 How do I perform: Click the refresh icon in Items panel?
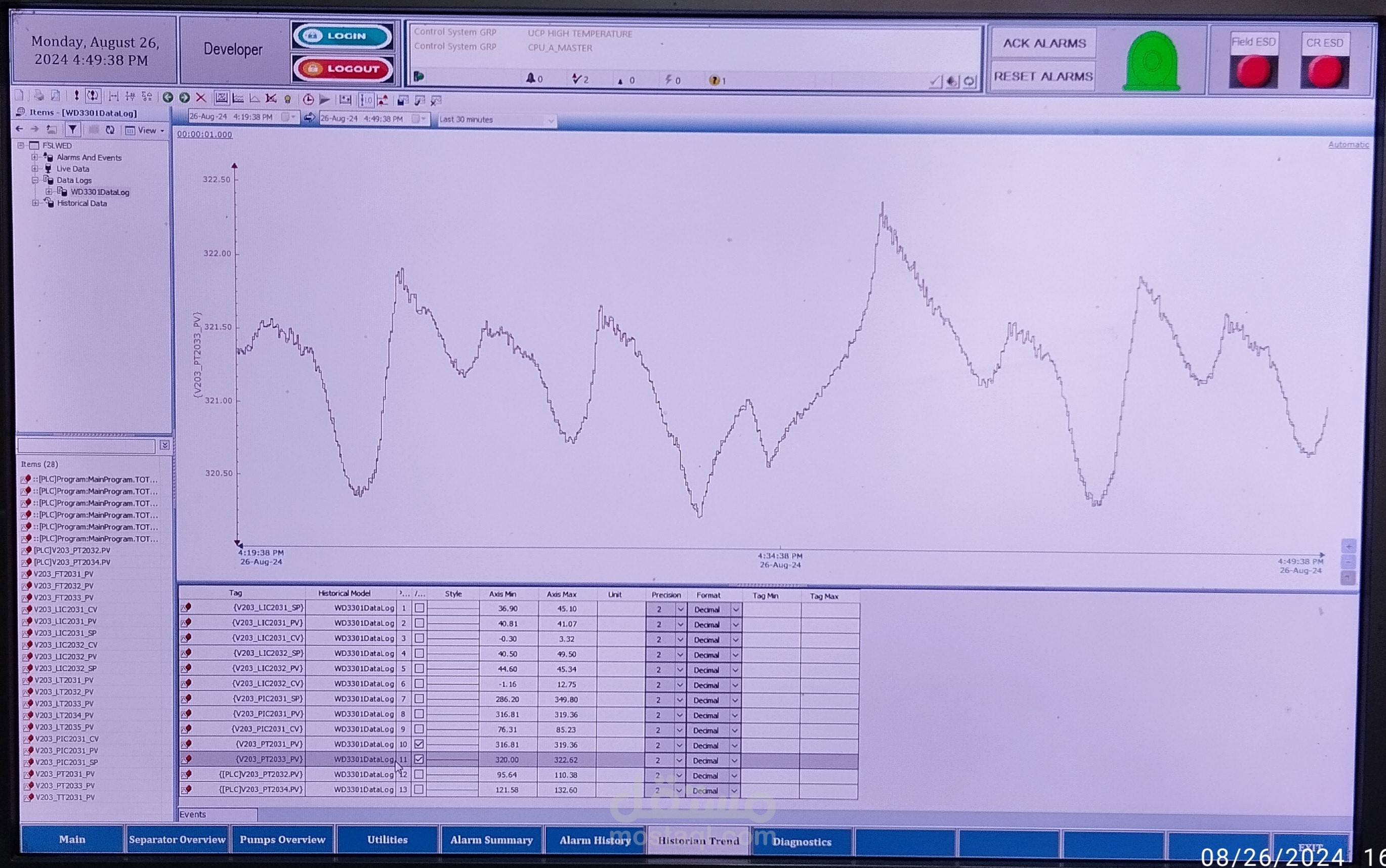click(110, 131)
